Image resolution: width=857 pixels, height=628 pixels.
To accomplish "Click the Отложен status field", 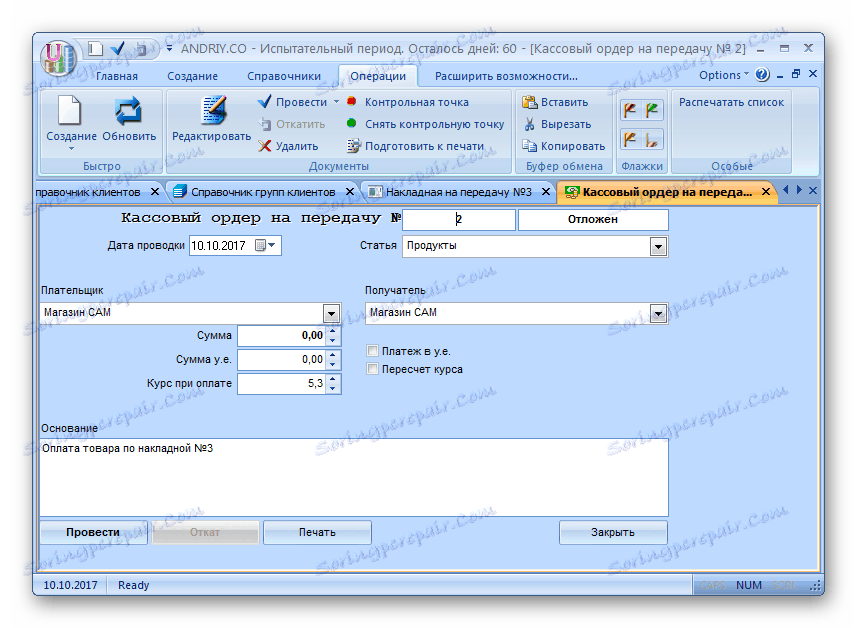I will coord(593,219).
